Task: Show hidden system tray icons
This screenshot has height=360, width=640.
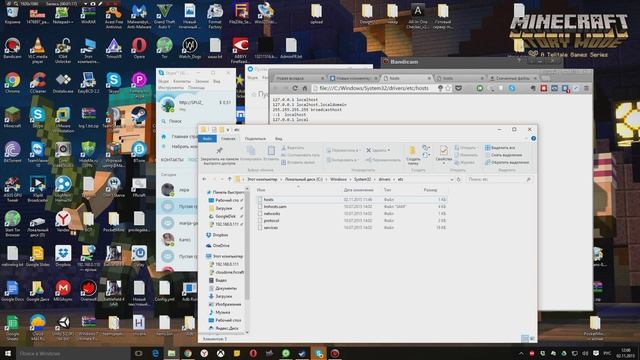Action: coord(521,353)
